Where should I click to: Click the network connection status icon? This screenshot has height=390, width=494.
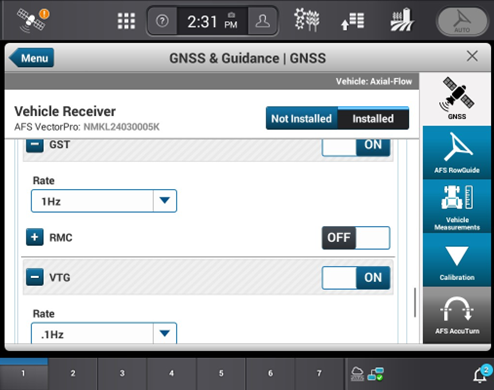click(376, 374)
